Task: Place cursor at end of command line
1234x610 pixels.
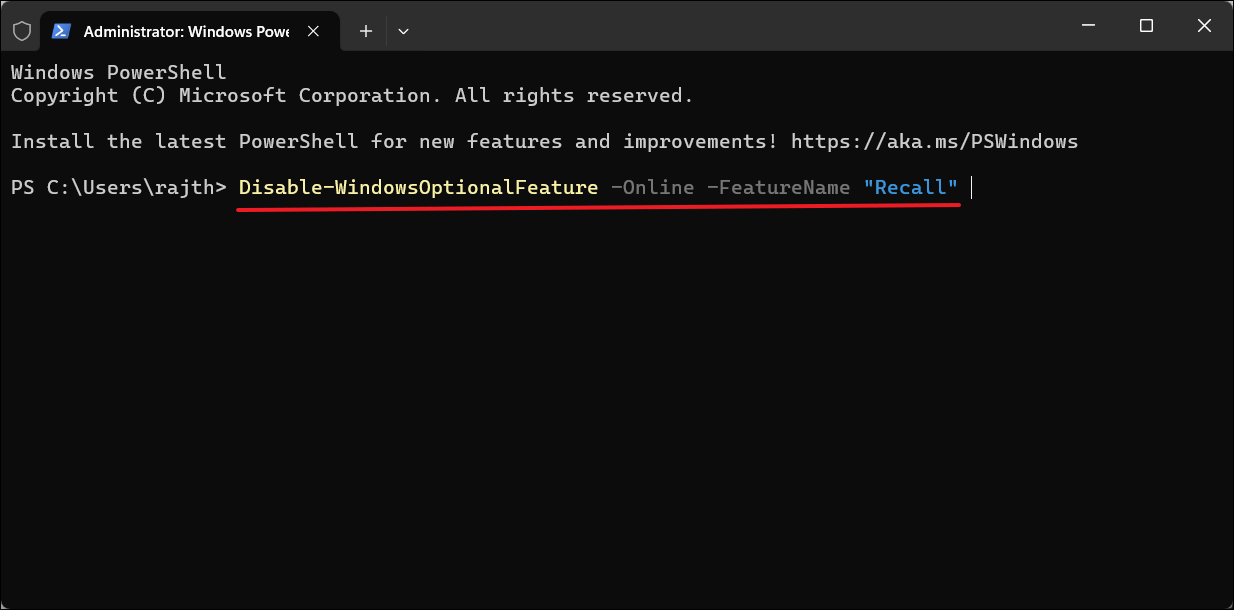Action: pyautogui.click(x=971, y=187)
